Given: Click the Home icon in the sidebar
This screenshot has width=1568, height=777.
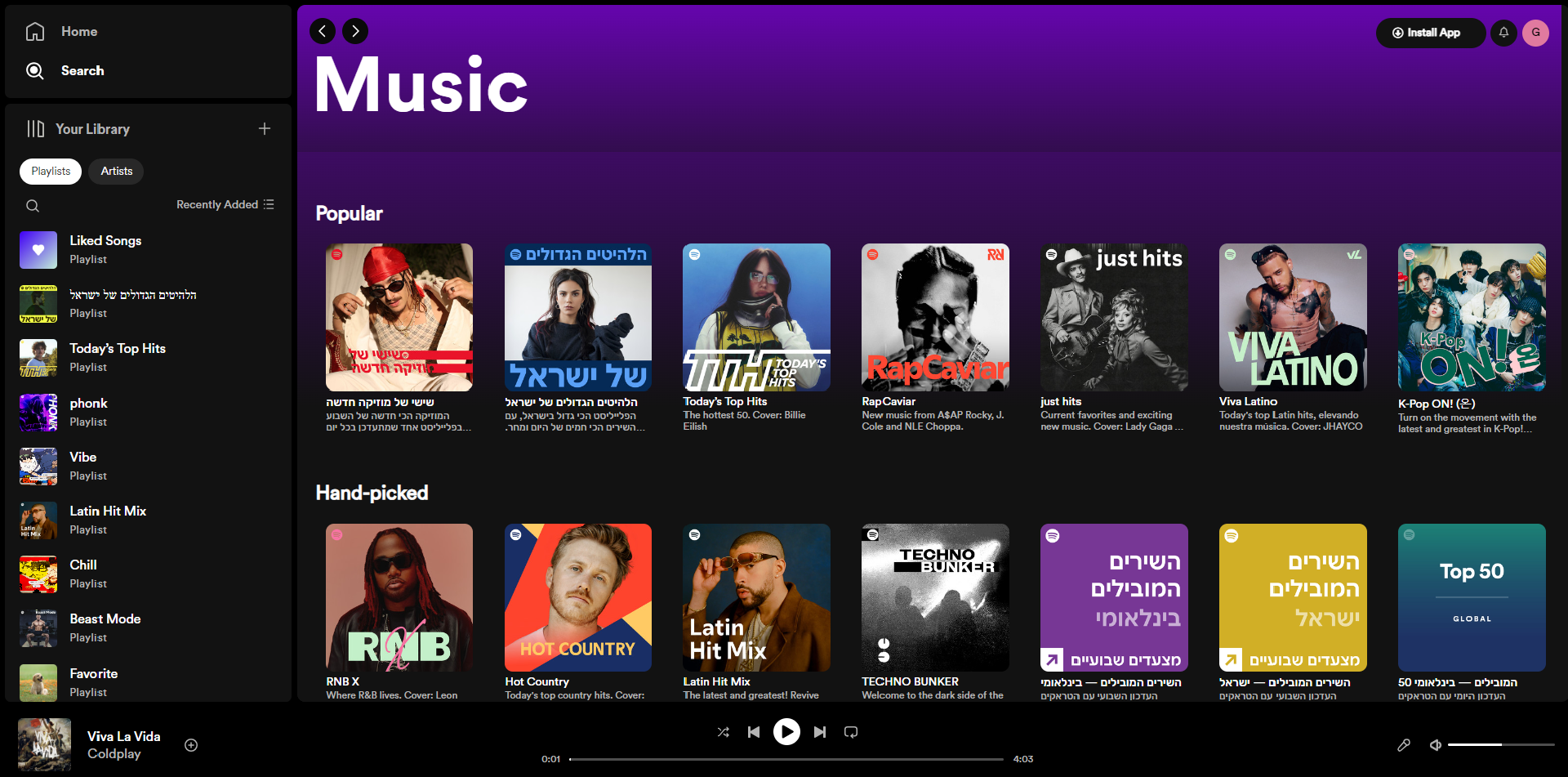Looking at the screenshot, I should tap(36, 31).
